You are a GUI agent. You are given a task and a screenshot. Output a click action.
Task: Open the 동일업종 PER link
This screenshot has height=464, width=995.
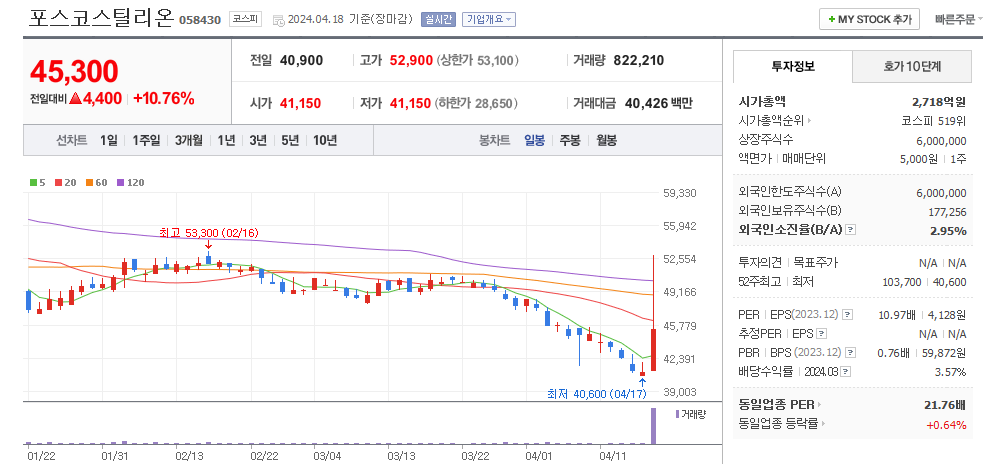pos(780,404)
